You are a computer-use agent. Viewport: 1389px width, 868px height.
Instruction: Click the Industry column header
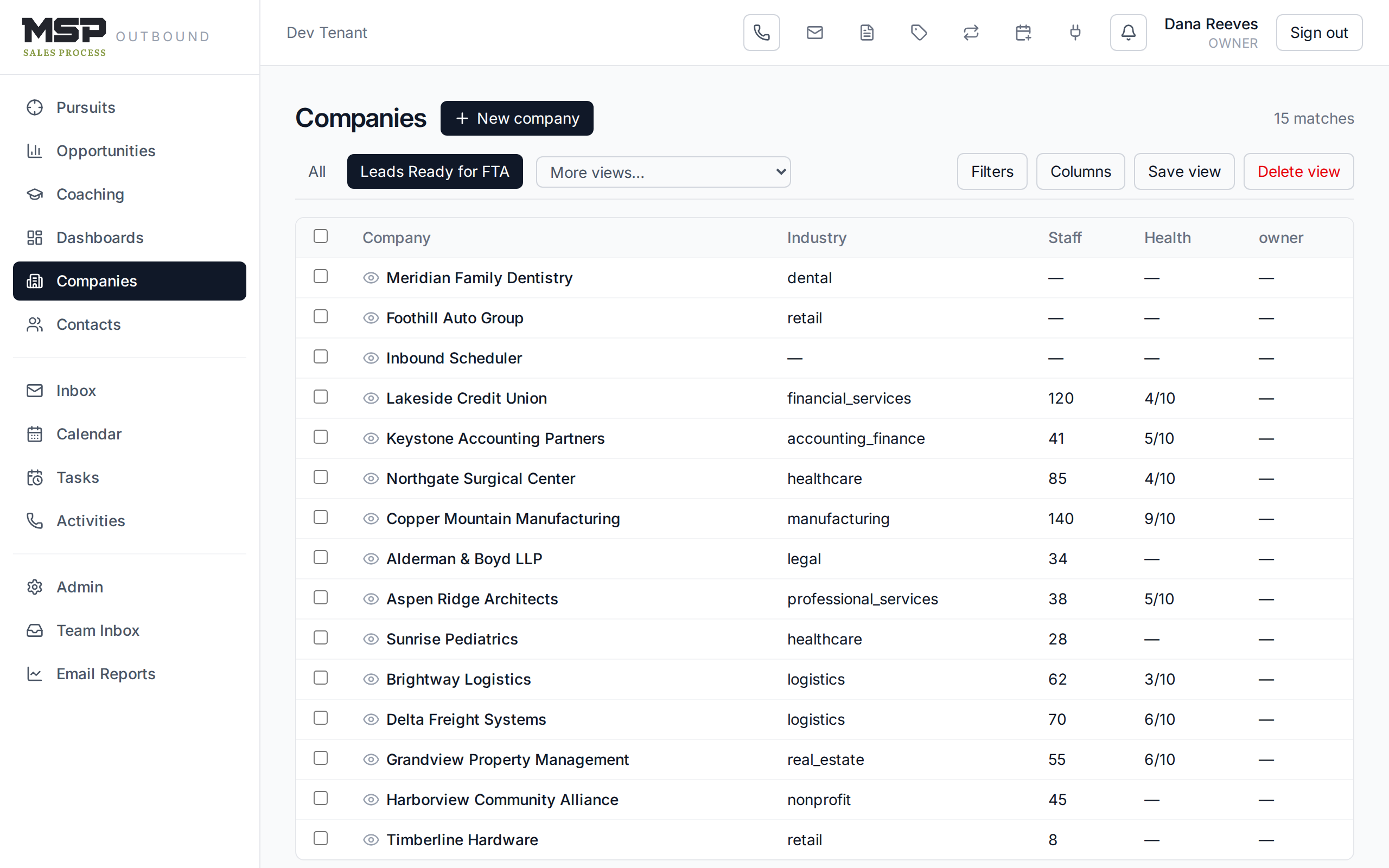coord(817,238)
